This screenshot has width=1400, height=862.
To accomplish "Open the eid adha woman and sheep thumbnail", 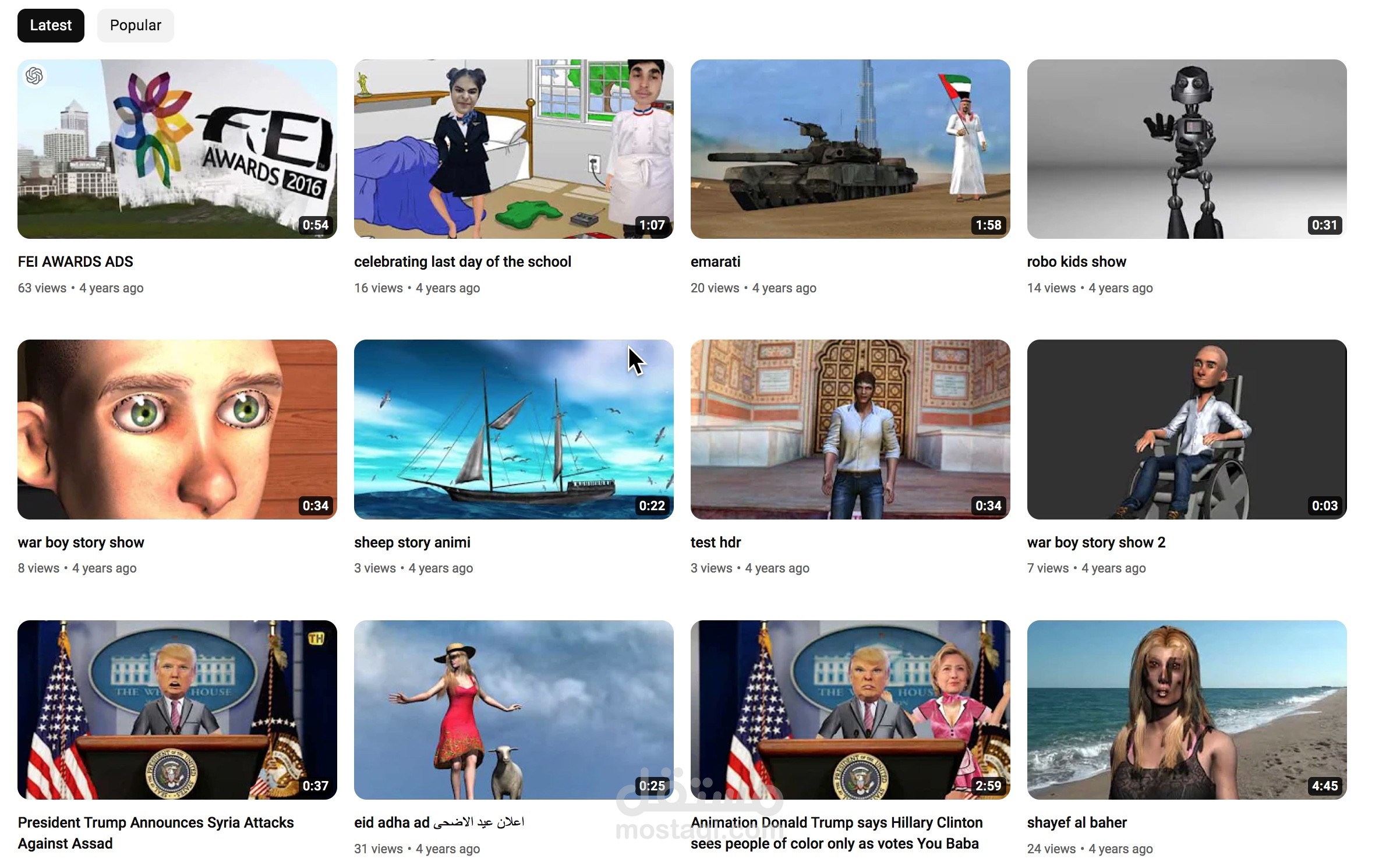I will (x=514, y=709).
